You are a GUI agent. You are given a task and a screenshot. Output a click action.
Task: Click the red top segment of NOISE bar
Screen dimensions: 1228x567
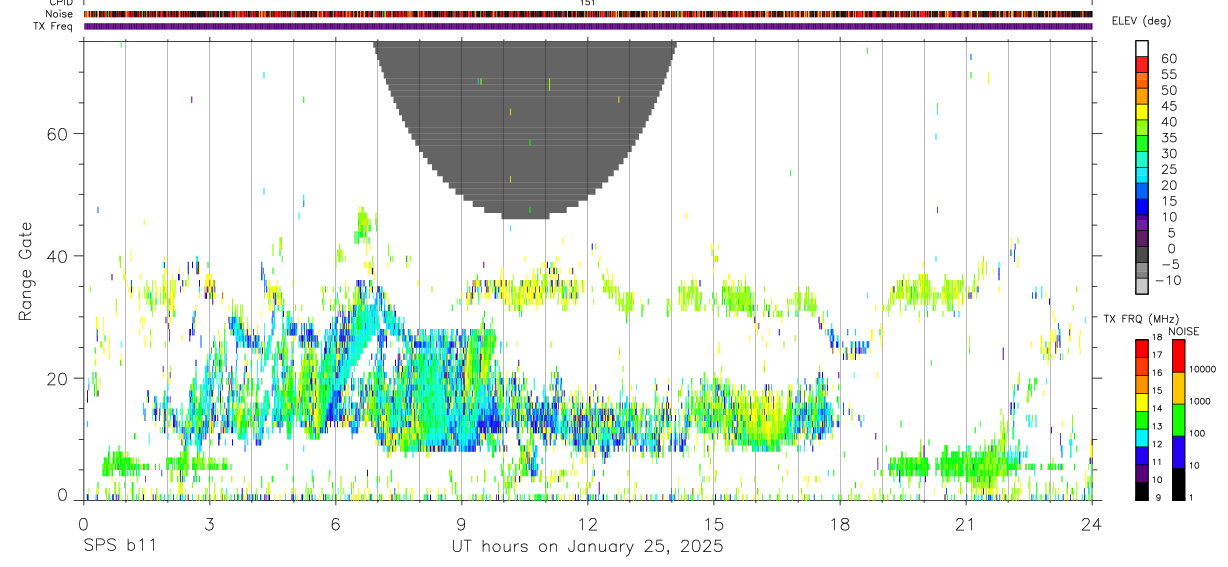point(1178,356)
